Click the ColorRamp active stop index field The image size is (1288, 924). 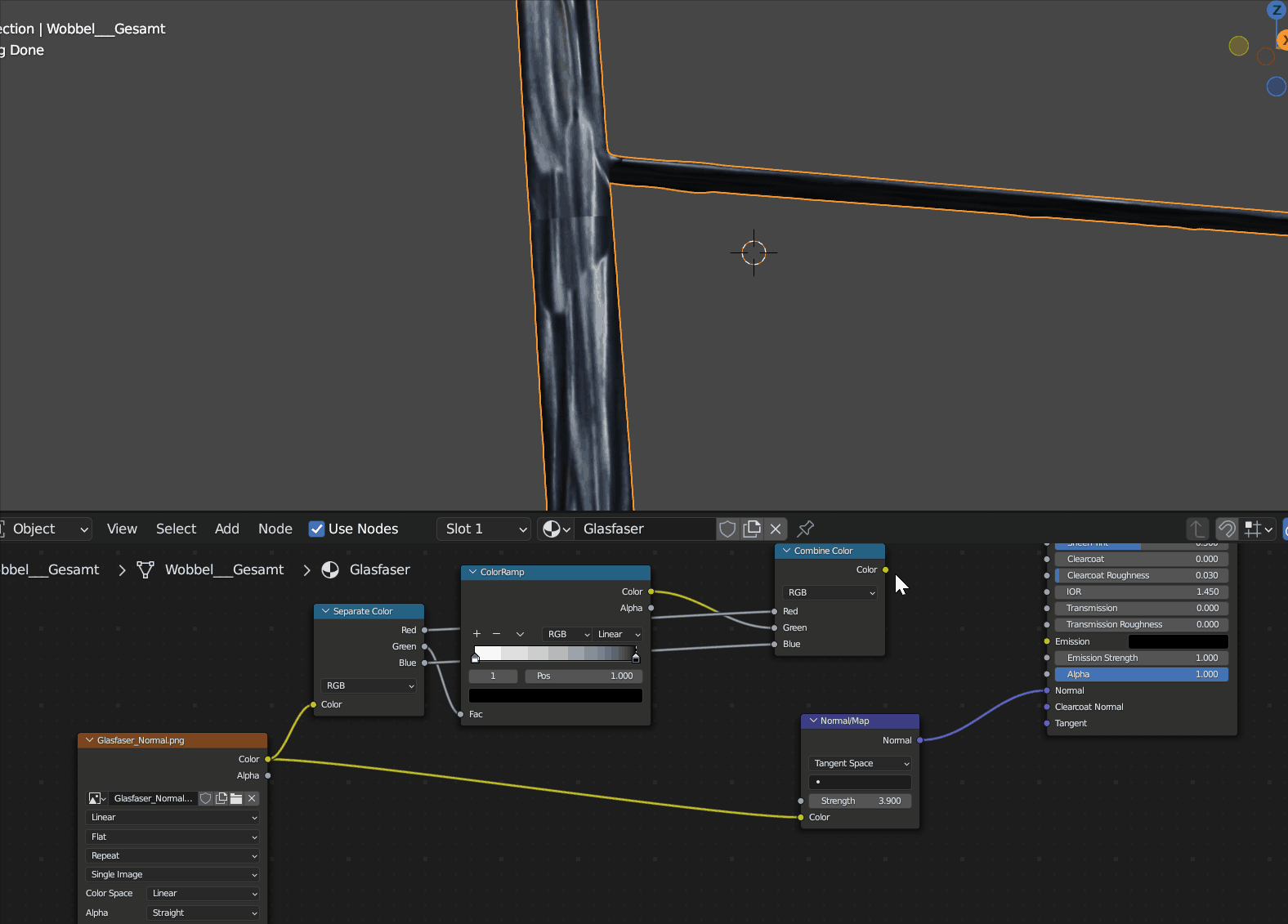tap(493, 676)
